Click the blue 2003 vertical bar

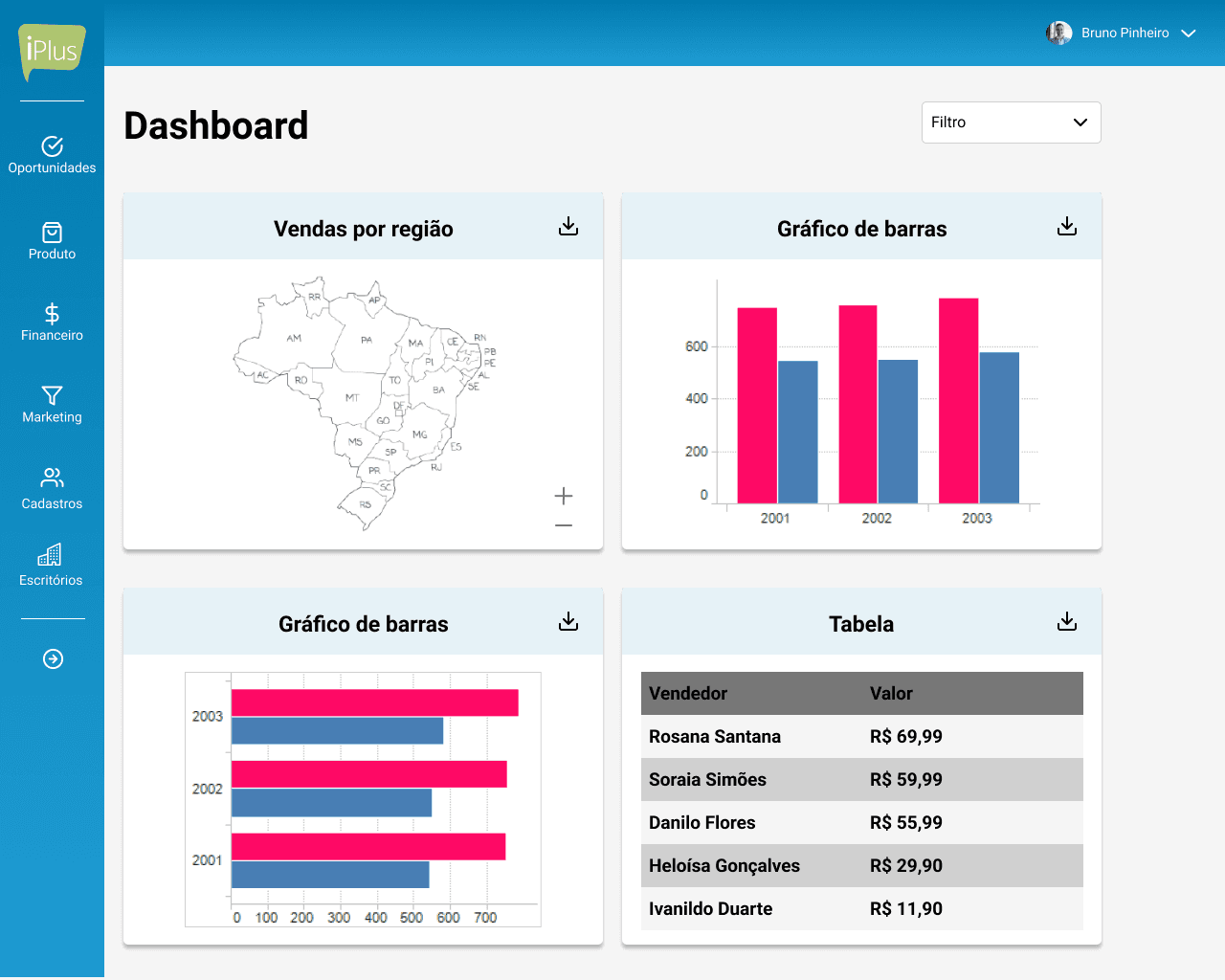pyautogui.click(x=999, y=428)
